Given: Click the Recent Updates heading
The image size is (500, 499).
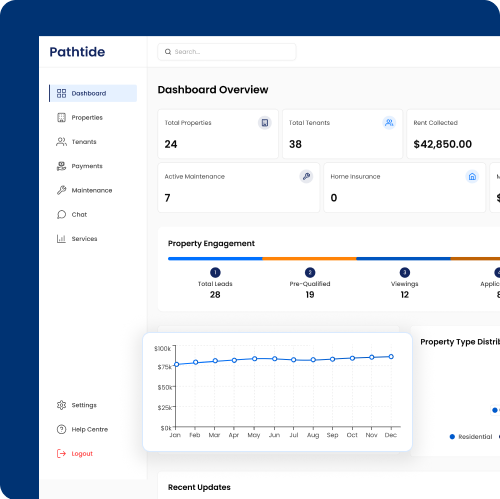Looking at the screenshot, I should click(x=199, y=487).
